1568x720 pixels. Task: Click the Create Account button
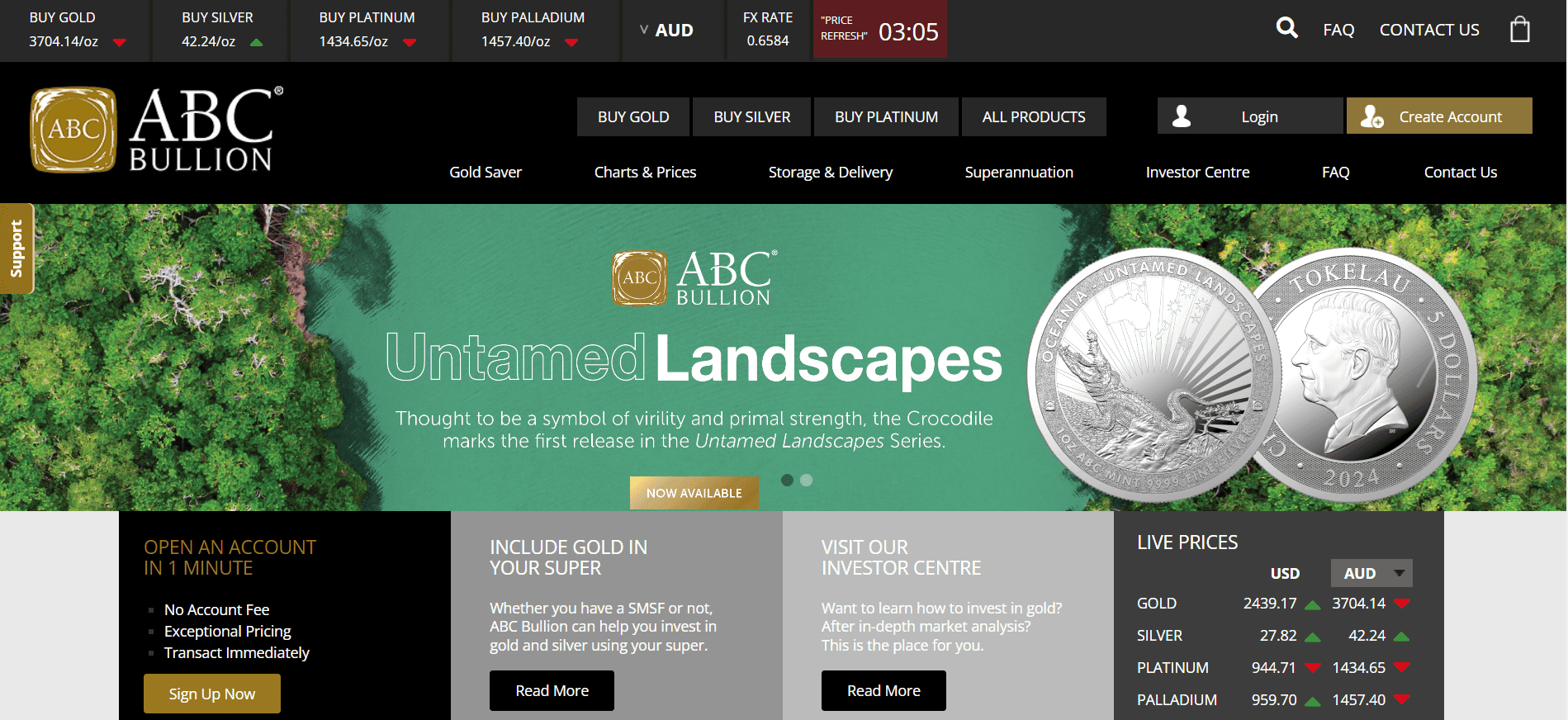[x=1439, y=116]
